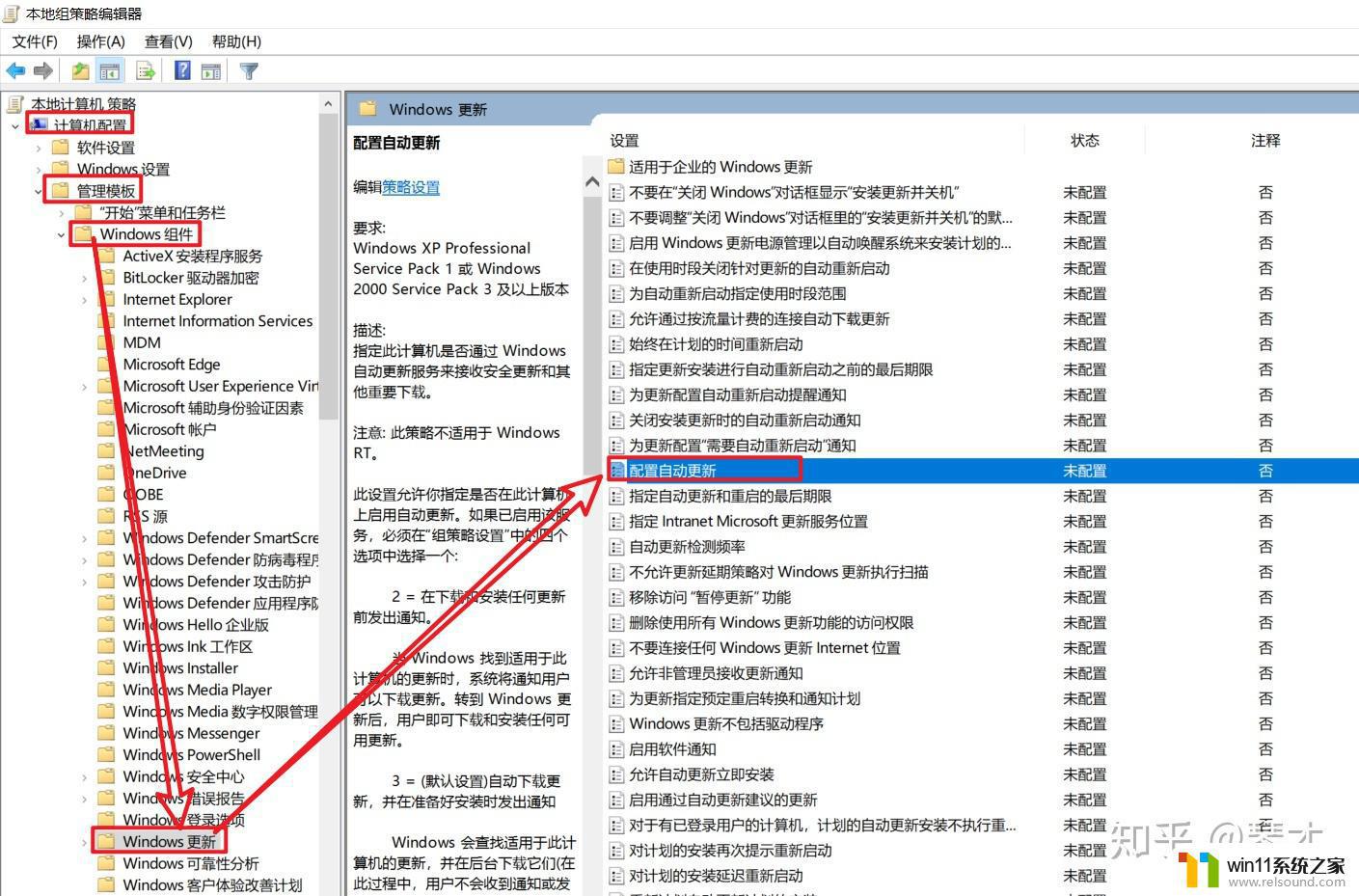Select 允许非管理员接收更新通知 setting
The image size is (1359, 896).
[716, 673]
